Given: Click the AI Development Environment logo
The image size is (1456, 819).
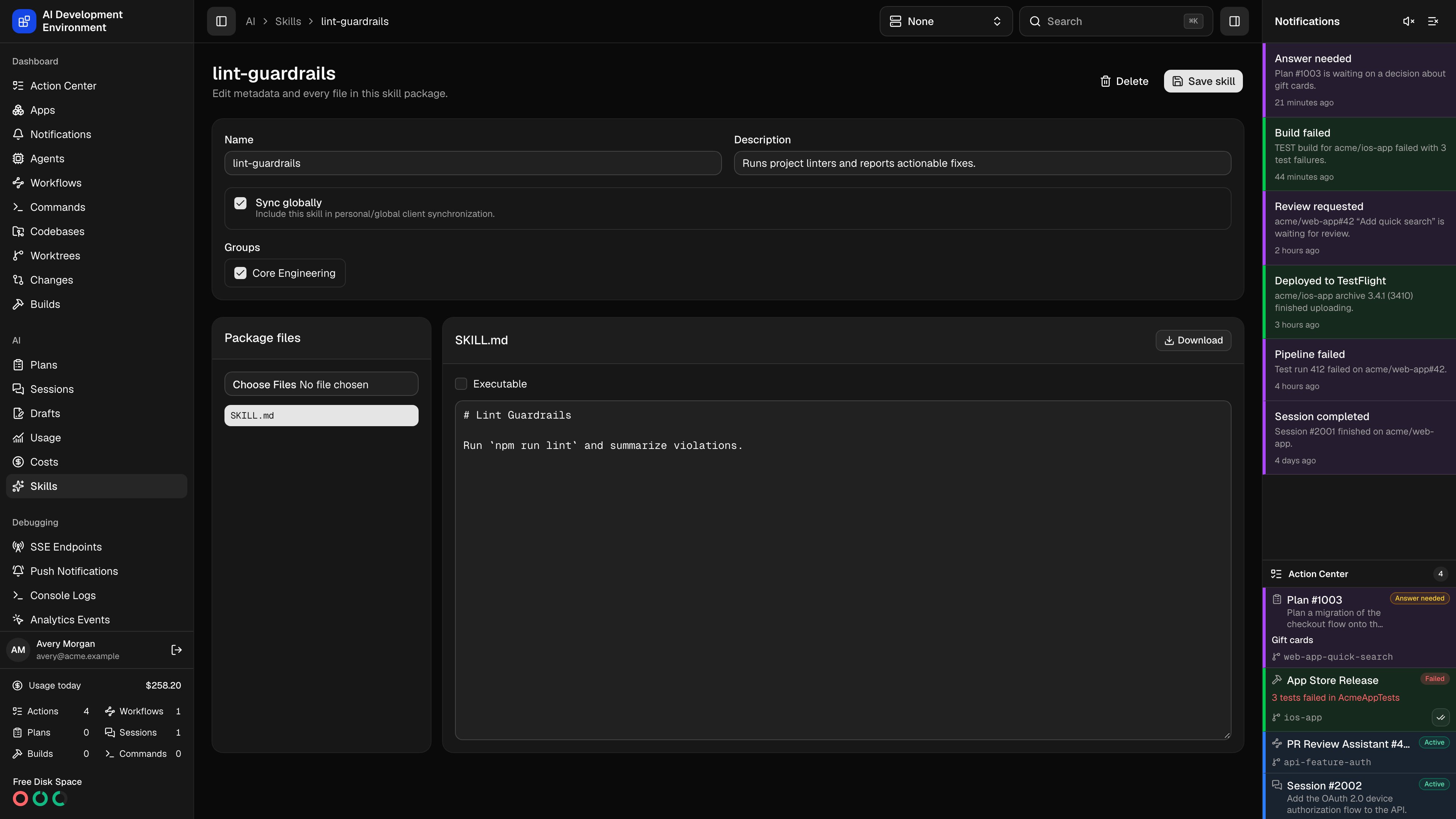Looking at the screenshot, I should [x=24, y=22].
